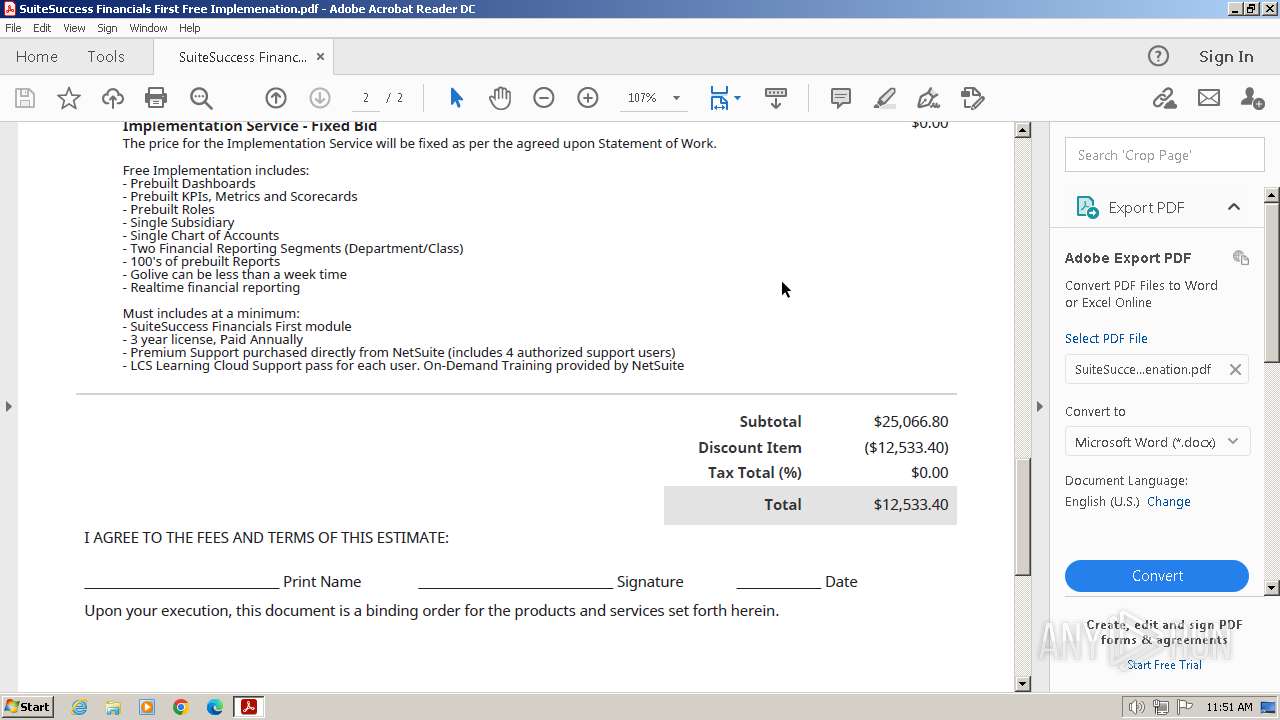Screen dimensions: 1280x720
Task: Click the Search 'Crop Page' field
Action: [x=1164, y=155]
